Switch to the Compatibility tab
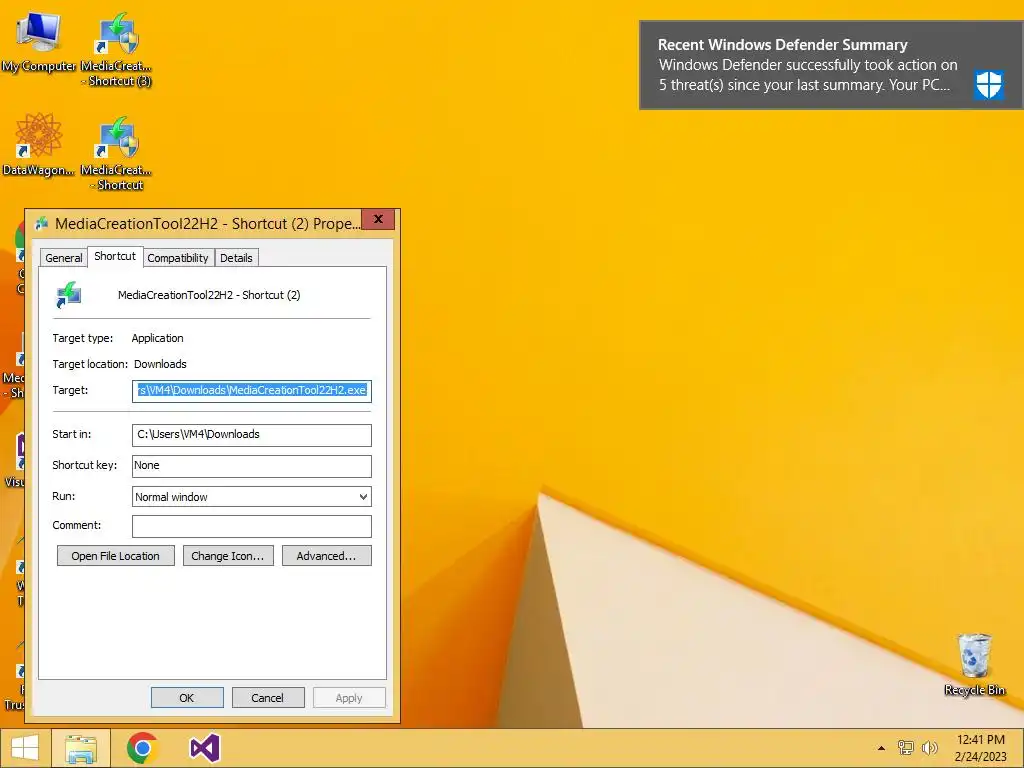Image resolution: width=1024 pixels, height=768 pixels. tap(178, 258)
